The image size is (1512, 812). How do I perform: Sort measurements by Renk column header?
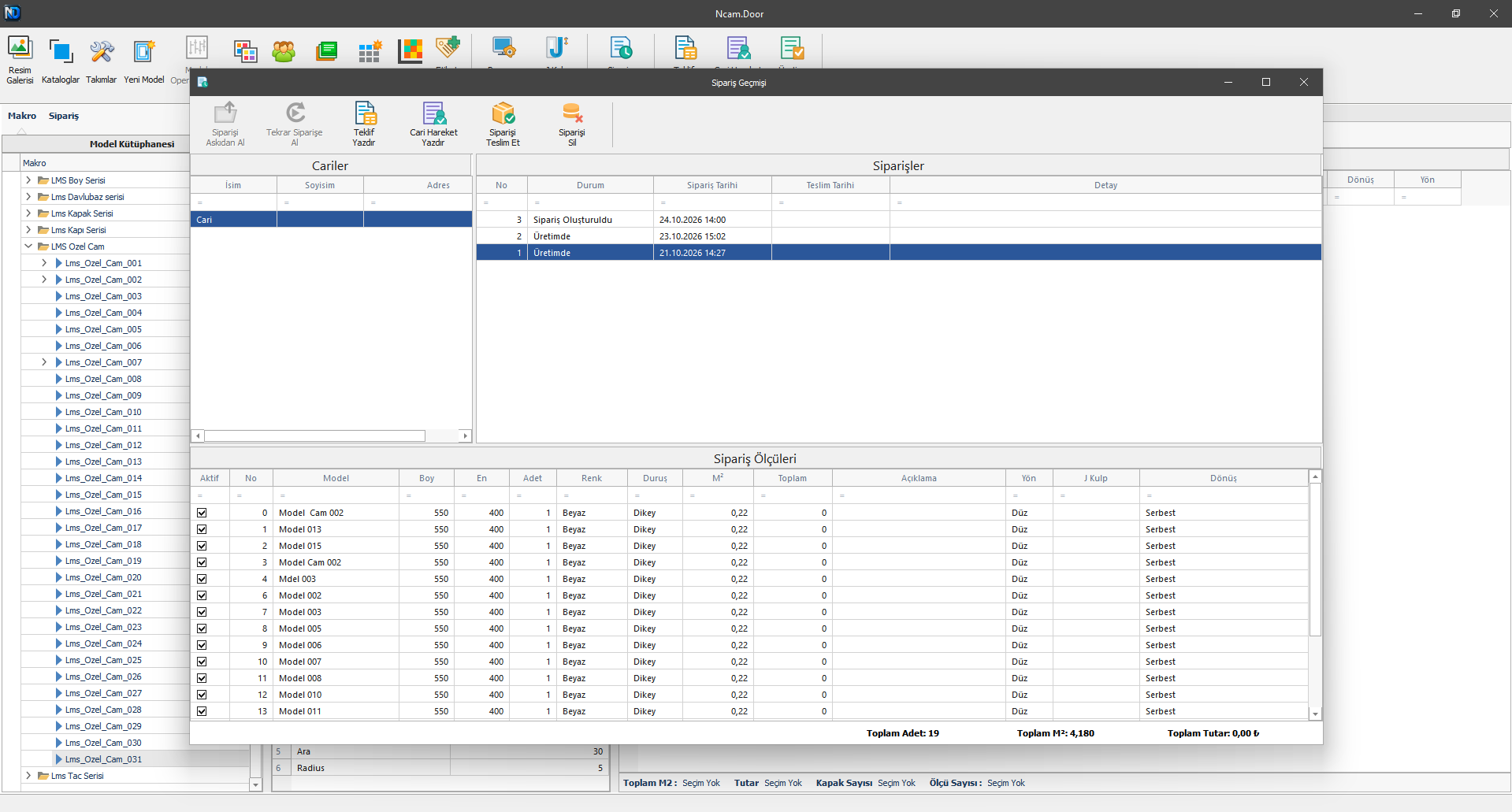click(592, 478)
